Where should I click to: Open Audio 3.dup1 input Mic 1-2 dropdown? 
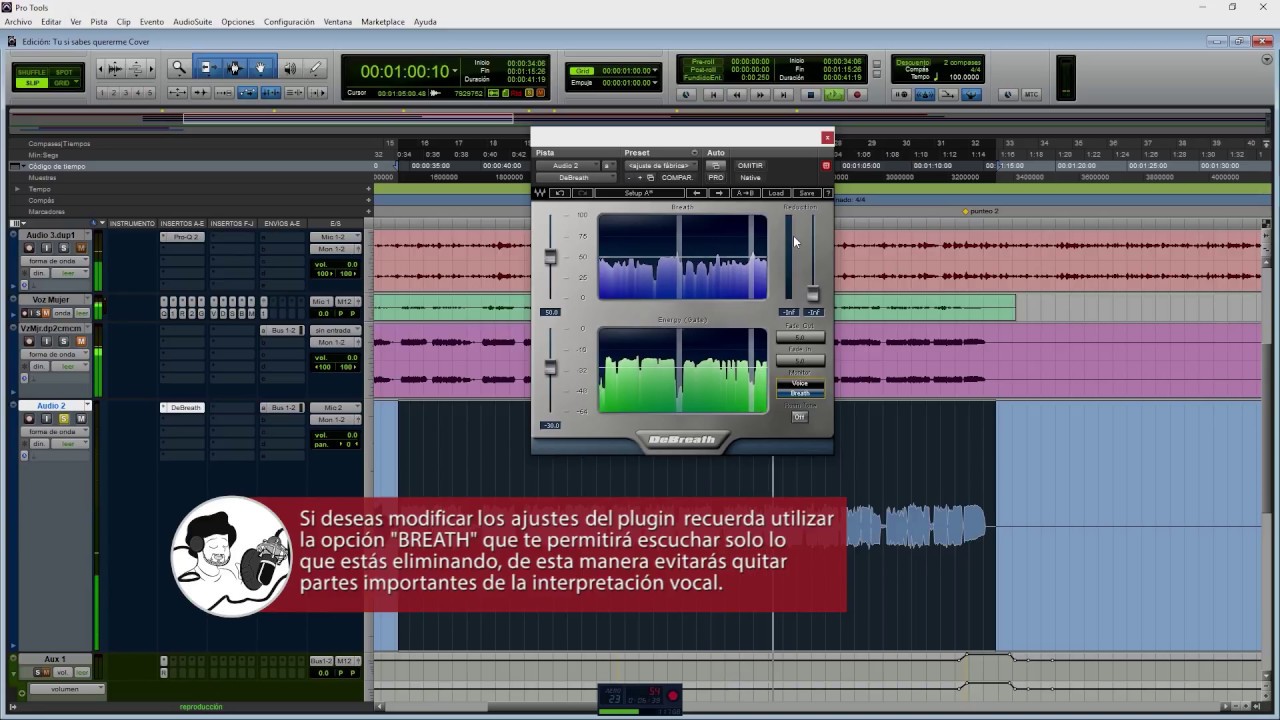pos(334,237)
